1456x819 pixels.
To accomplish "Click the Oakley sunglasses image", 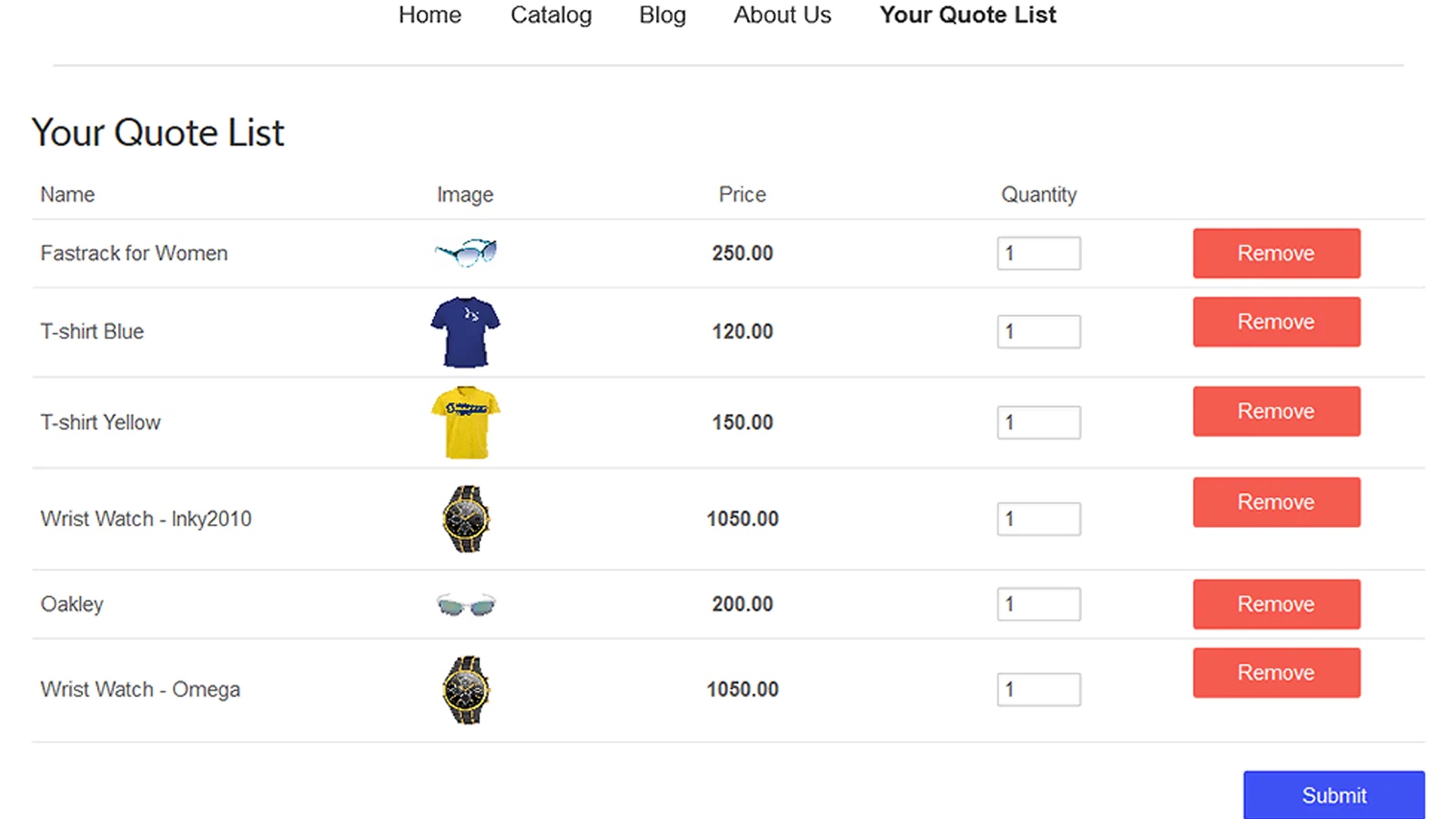I will click(x=466, y=604).
